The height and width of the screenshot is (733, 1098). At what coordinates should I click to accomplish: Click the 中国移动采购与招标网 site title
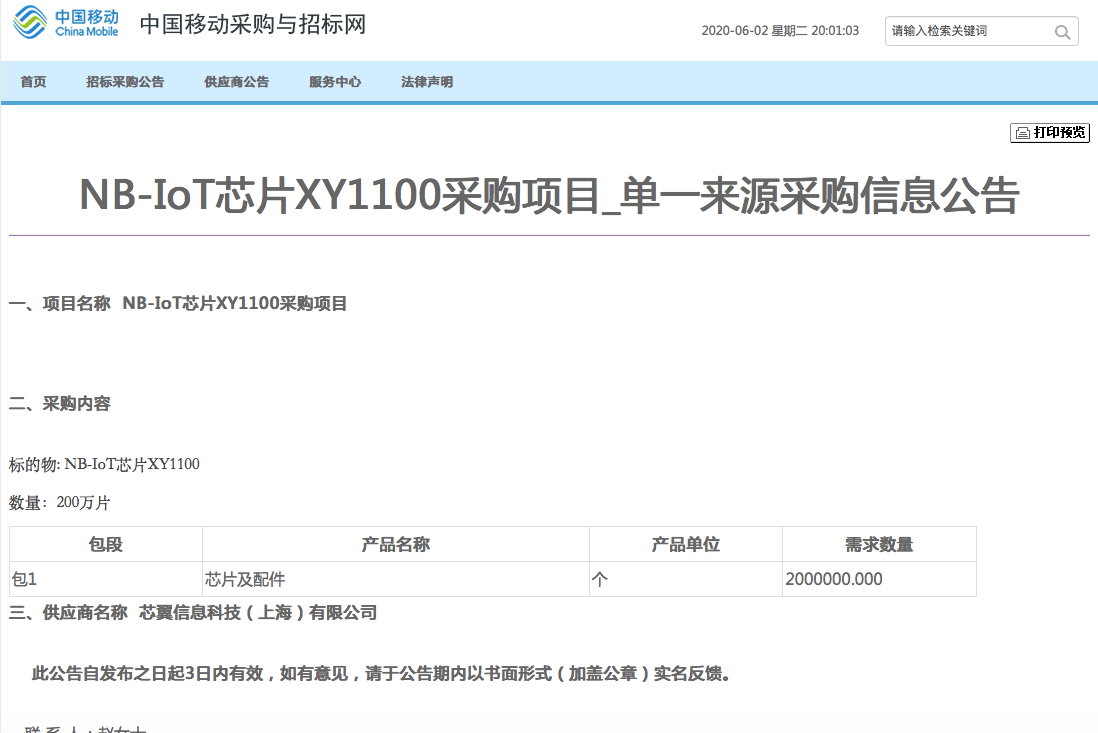click(252, 25)
